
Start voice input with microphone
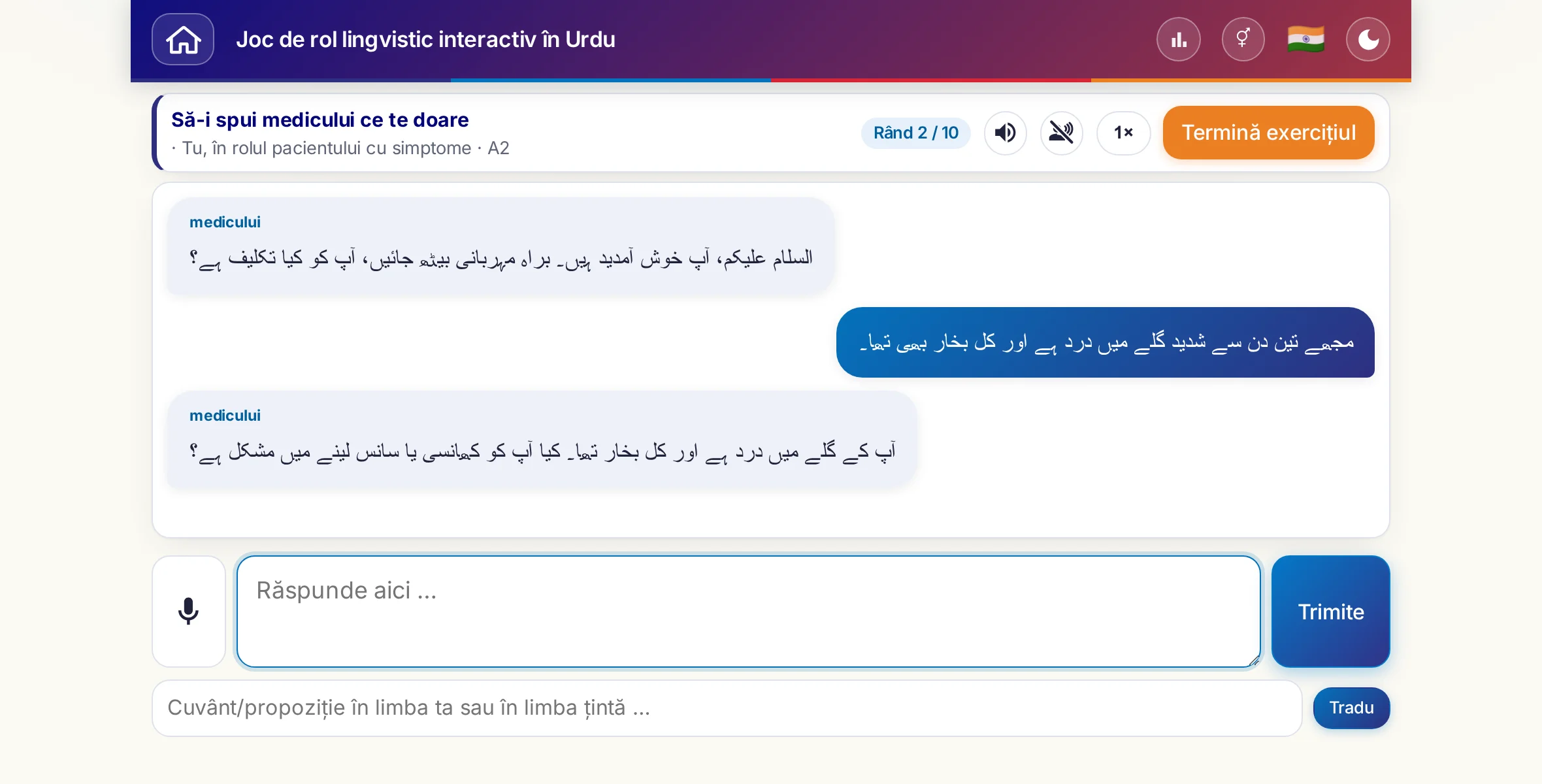pyautogui.click(x=189, y=612)
